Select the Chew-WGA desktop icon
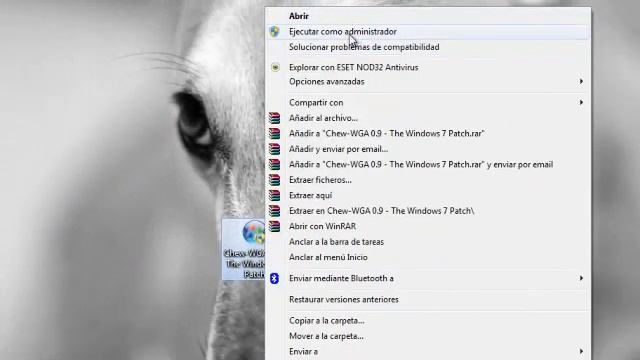 click(x=244, y=249)
